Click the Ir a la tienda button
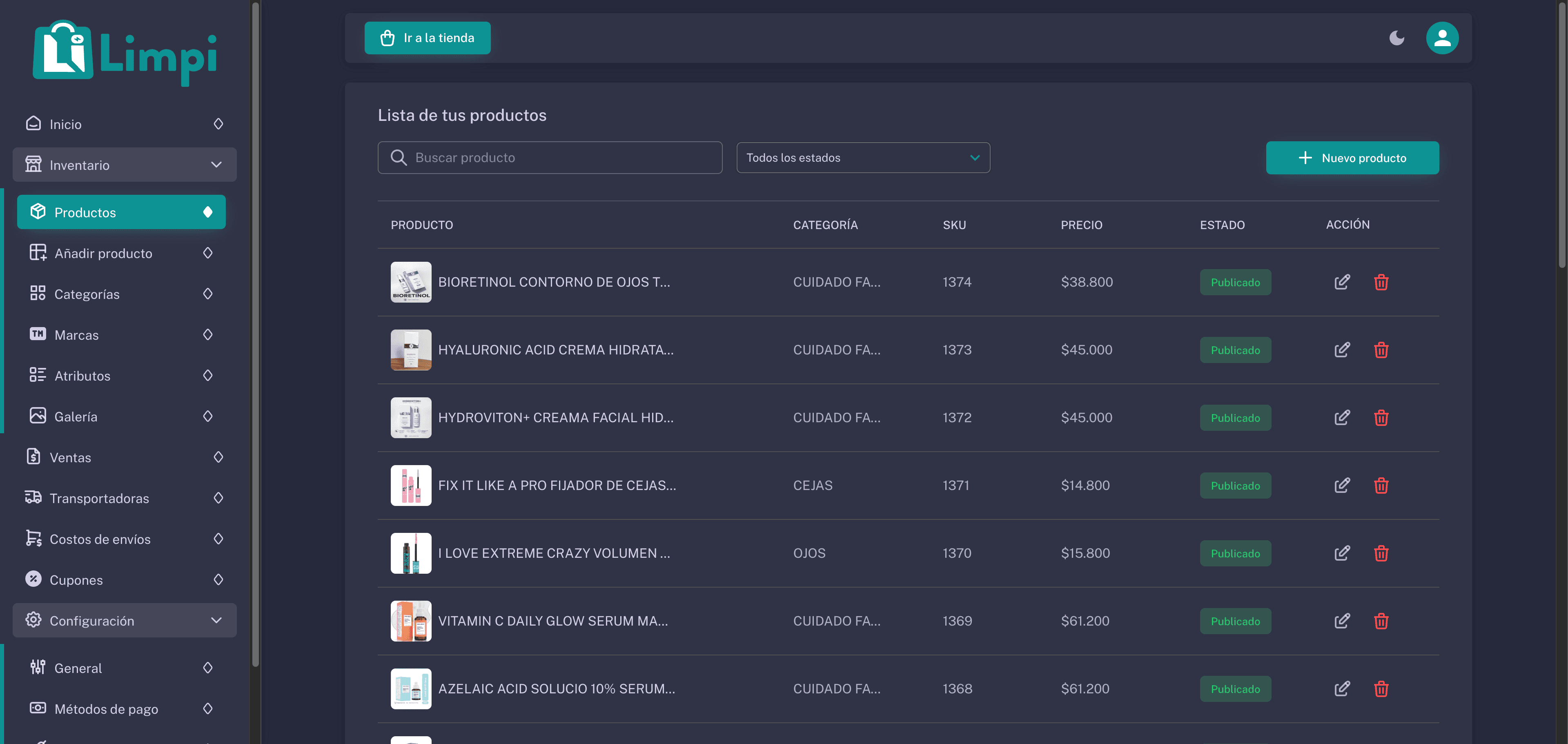Image resolution: width=1568 pixels, height=744 pixels. [x=427, y=38]
